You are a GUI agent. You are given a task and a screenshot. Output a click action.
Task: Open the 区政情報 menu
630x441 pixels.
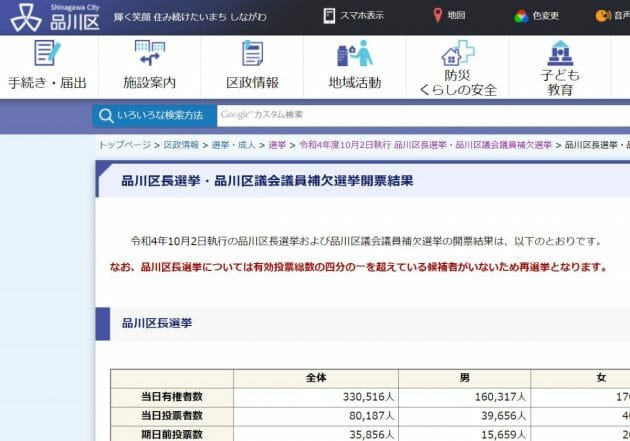click(252, 67)
